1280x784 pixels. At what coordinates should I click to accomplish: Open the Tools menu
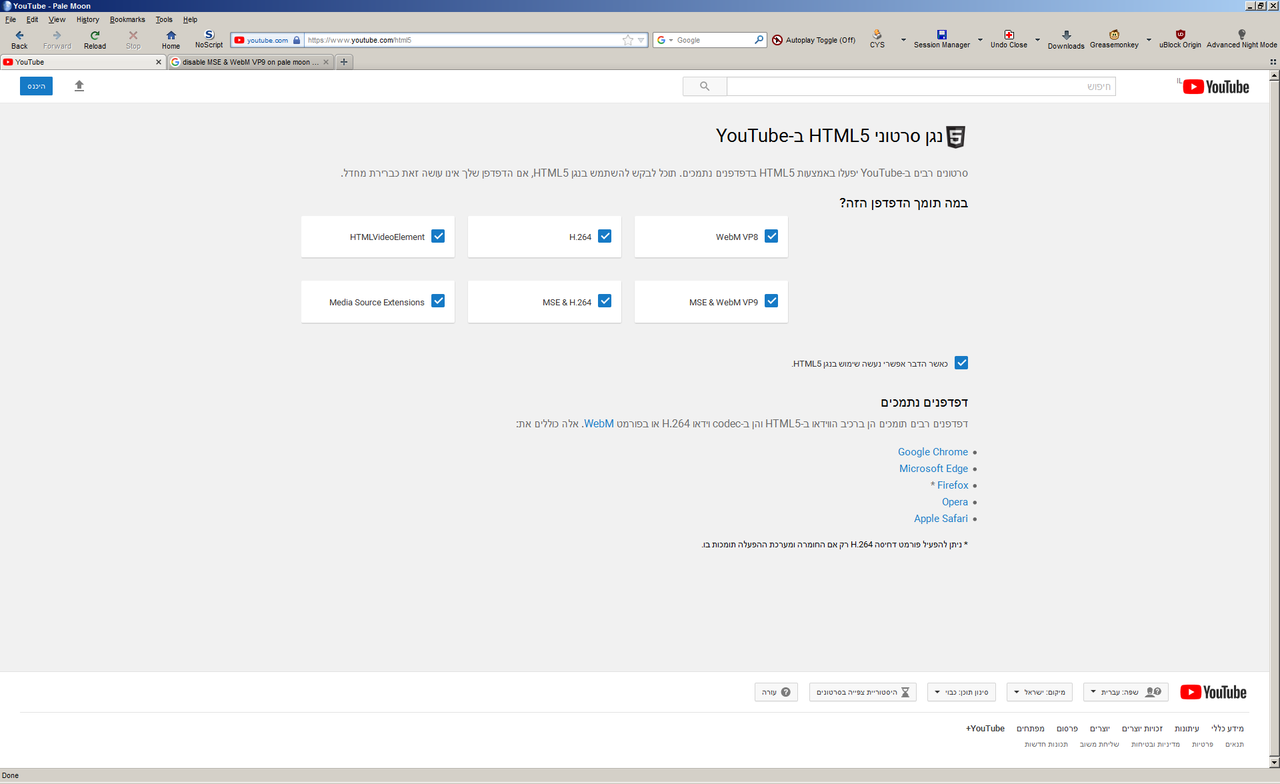[164, 19]
